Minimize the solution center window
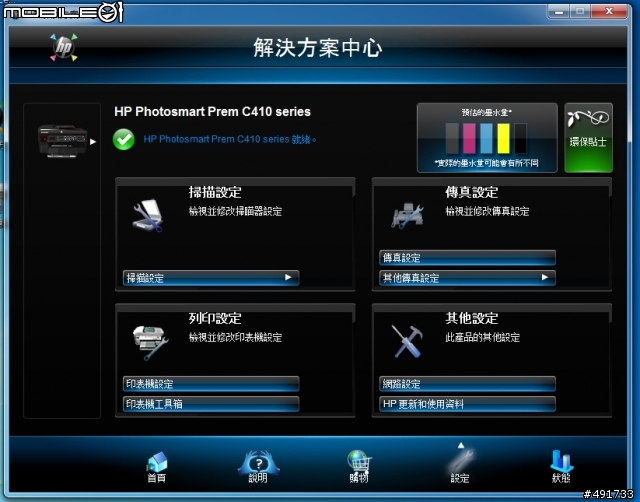 tap(559, 11)
